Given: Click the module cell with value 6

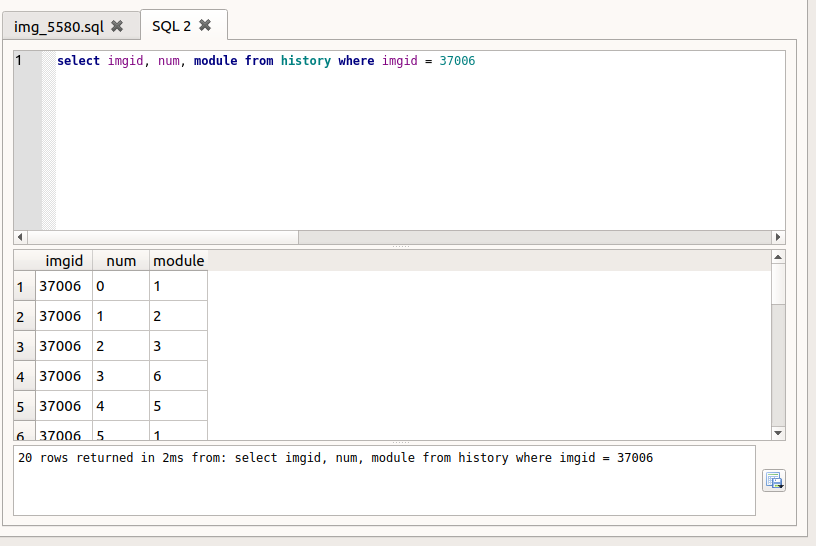Looking at the screenshot, I should click(x=178, y=376).
